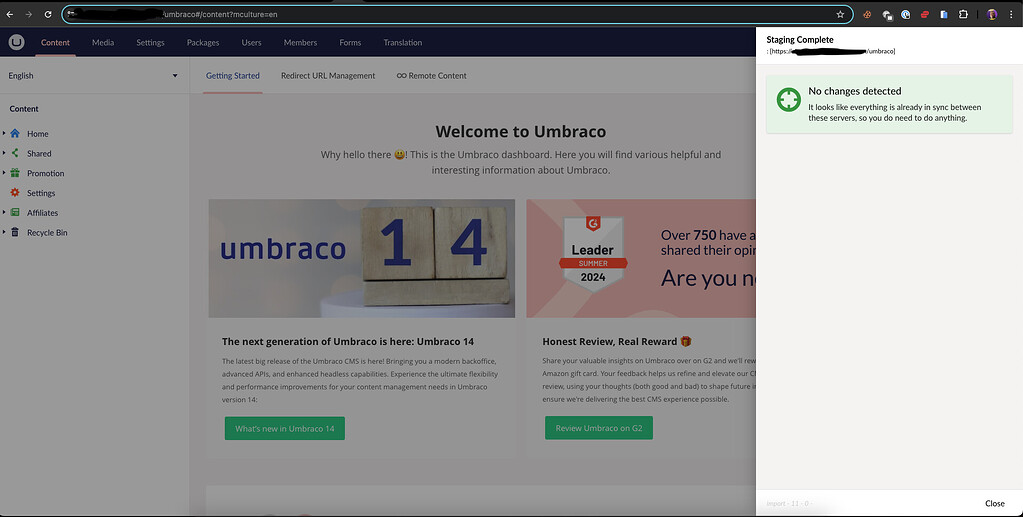Image resolution: width=1023 pixels, height=517 pixels.
Task: Open the Users section
Action: click(251, 42)
